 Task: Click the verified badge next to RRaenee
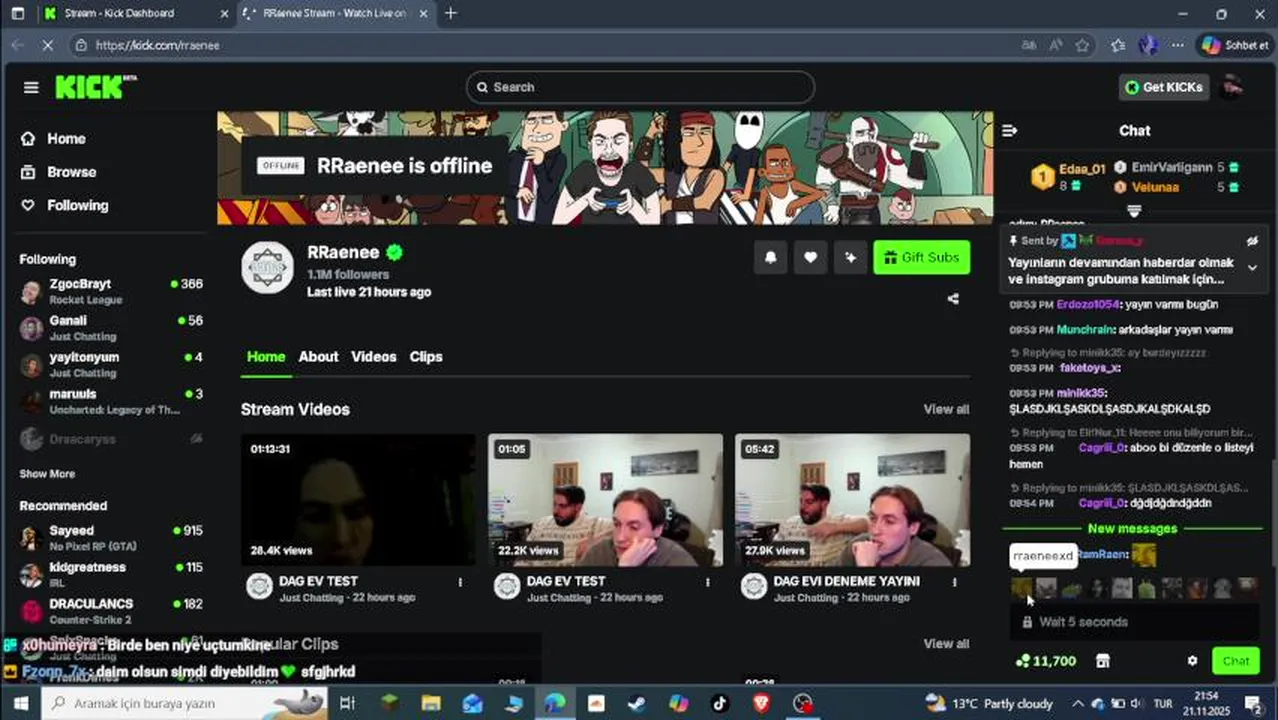tap(395, 253)
